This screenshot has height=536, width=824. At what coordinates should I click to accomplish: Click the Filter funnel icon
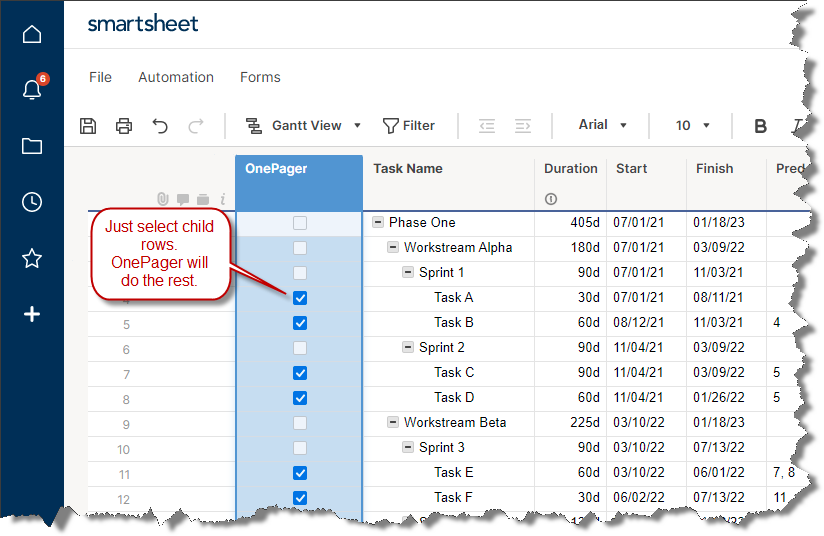click(390, 126)
